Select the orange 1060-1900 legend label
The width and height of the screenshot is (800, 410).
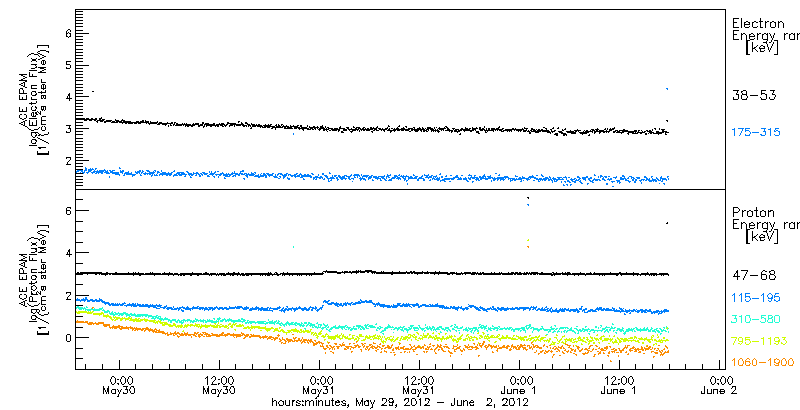click(x=763, y=363)
